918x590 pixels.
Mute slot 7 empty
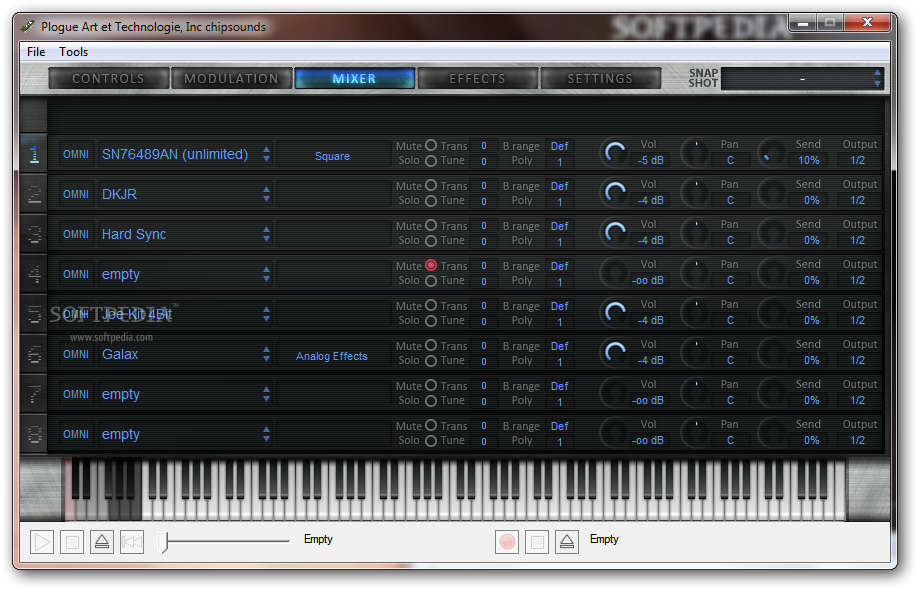point(431,385)
